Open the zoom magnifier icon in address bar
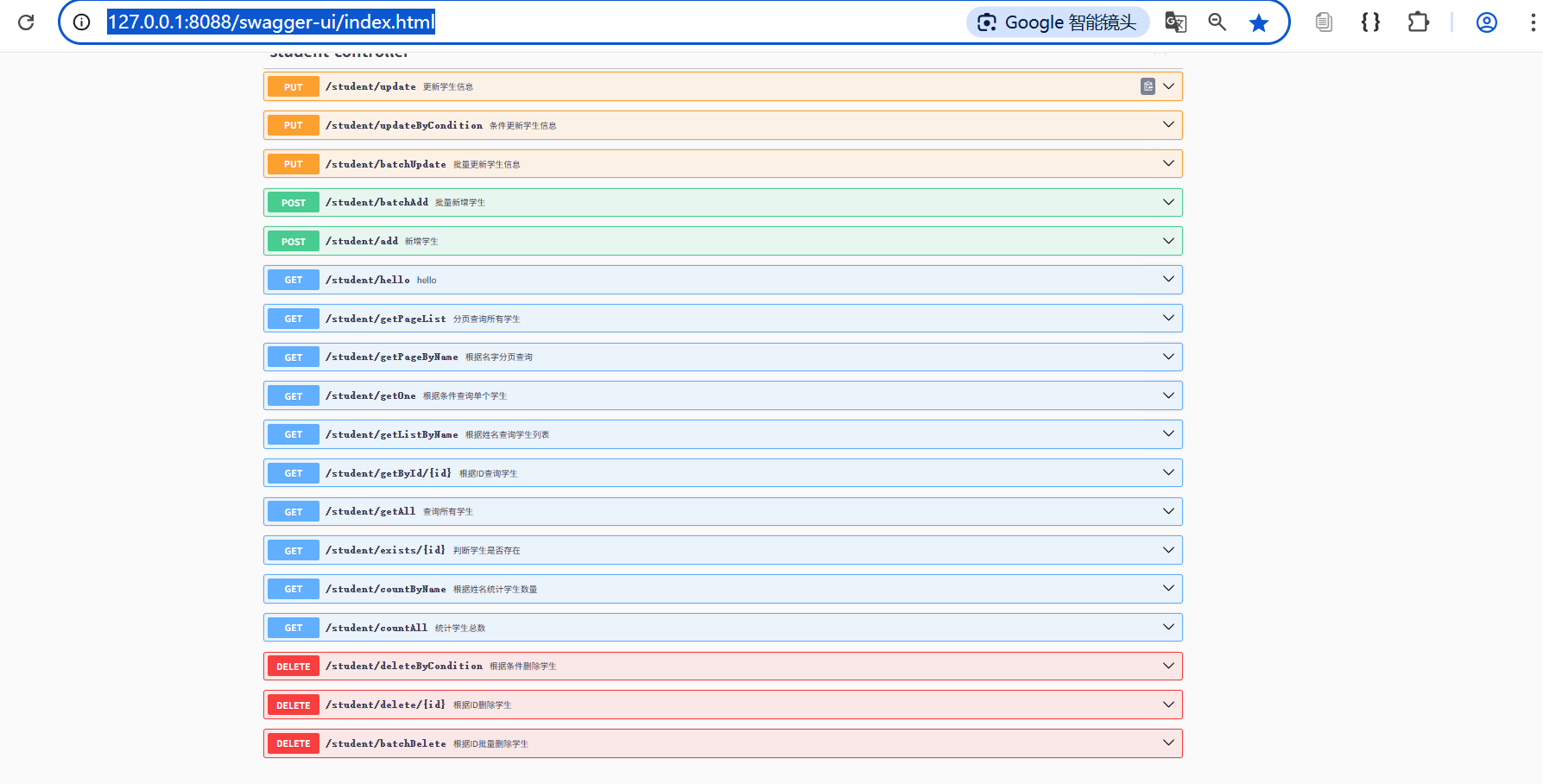The width and height of the screenshot is (1543, 784). pos(1217,22)
